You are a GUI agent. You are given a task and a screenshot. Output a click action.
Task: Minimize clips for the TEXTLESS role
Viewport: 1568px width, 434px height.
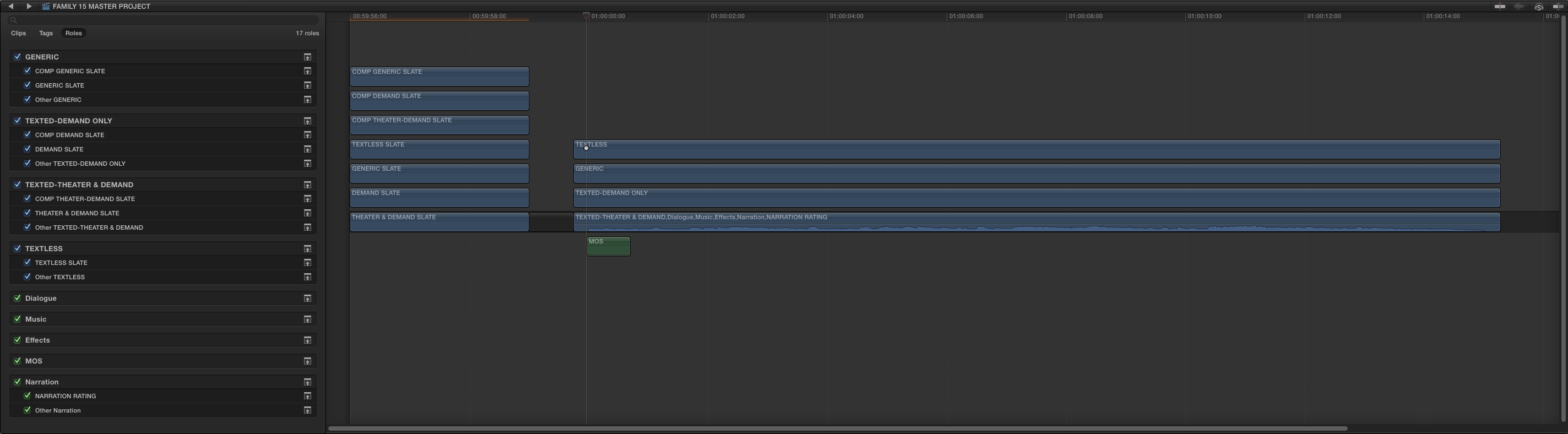tap(307, 249)
